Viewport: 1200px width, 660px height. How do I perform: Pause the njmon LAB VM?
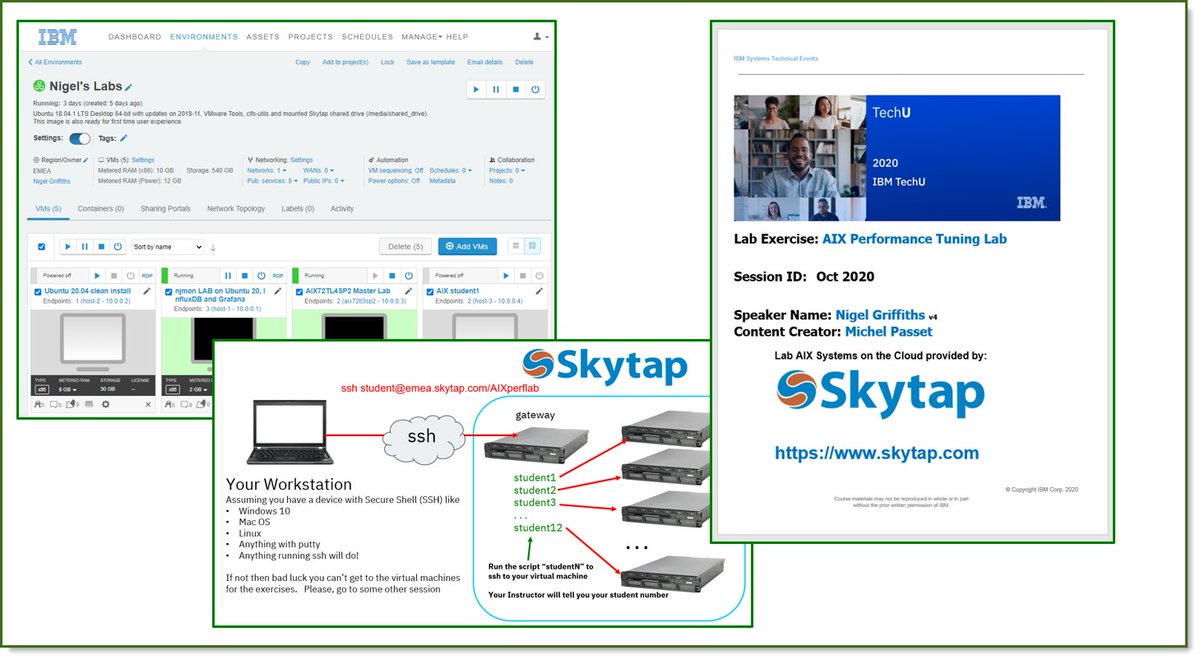tap(228, 275)
